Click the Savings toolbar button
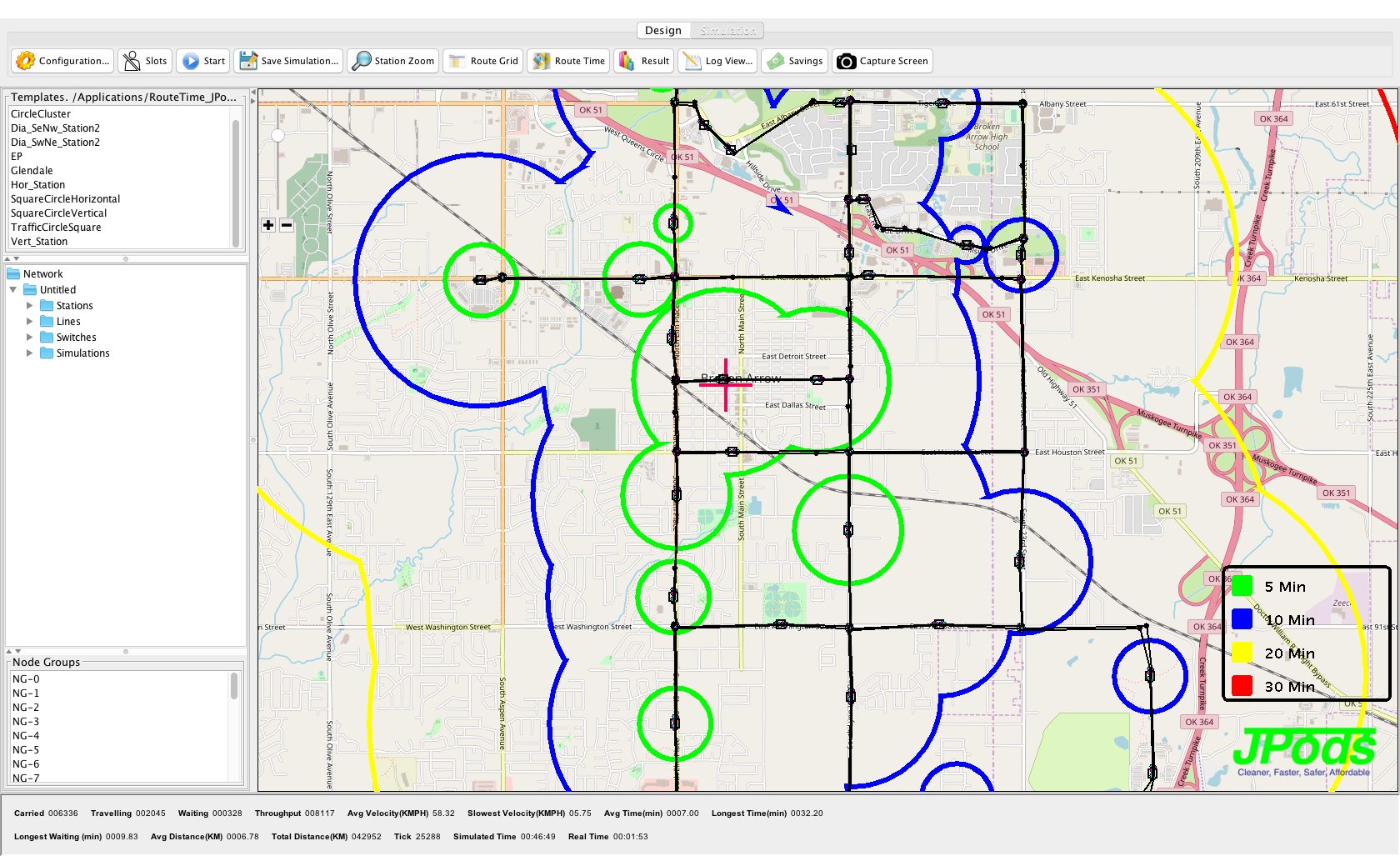This screenshot has width=1400, height=856. click(x=795, y=61)
